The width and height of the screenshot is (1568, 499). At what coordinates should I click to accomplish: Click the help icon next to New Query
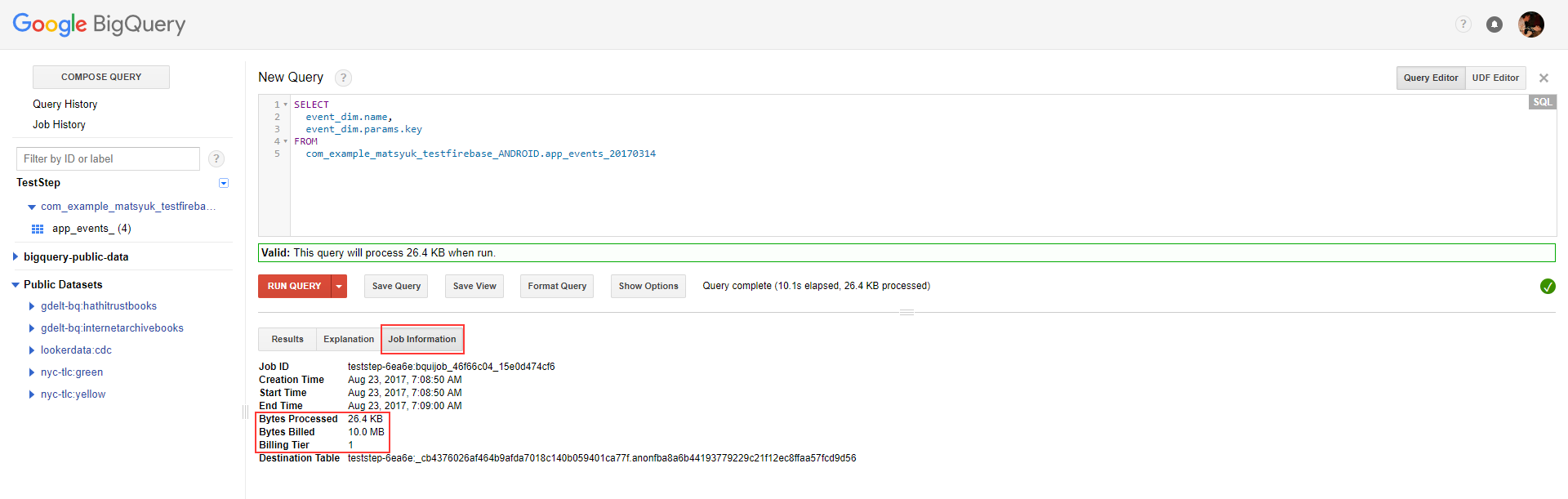(x=344, y=78)
